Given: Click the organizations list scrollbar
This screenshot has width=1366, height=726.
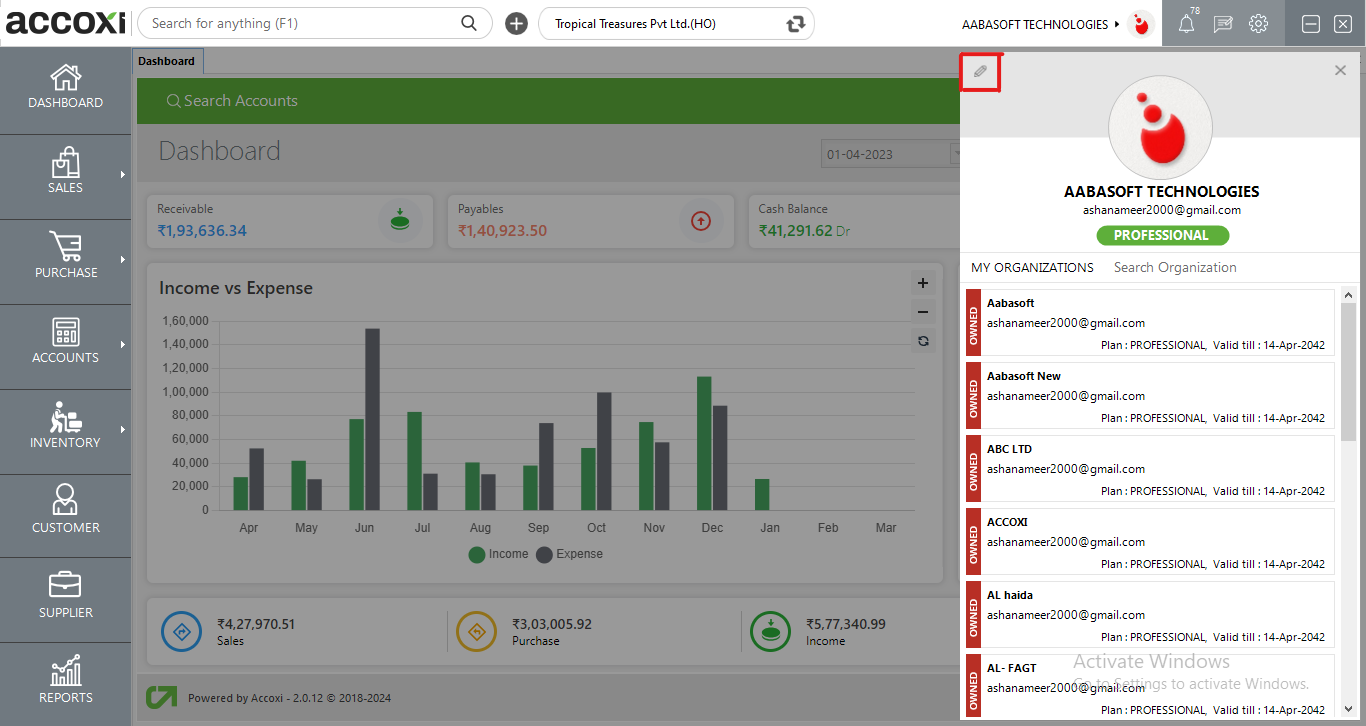Looking at the screenshot, I should [x=1348, y=372].
